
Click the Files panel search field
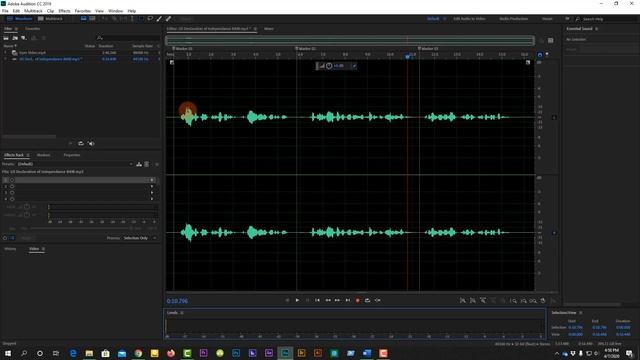127,38
